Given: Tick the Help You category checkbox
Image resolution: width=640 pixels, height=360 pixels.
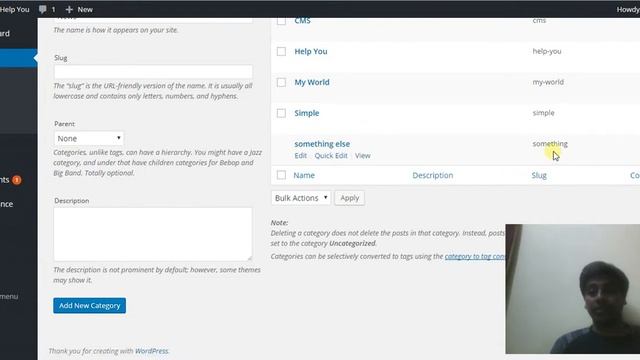Looking at the screenshot, I should point(281,51).
